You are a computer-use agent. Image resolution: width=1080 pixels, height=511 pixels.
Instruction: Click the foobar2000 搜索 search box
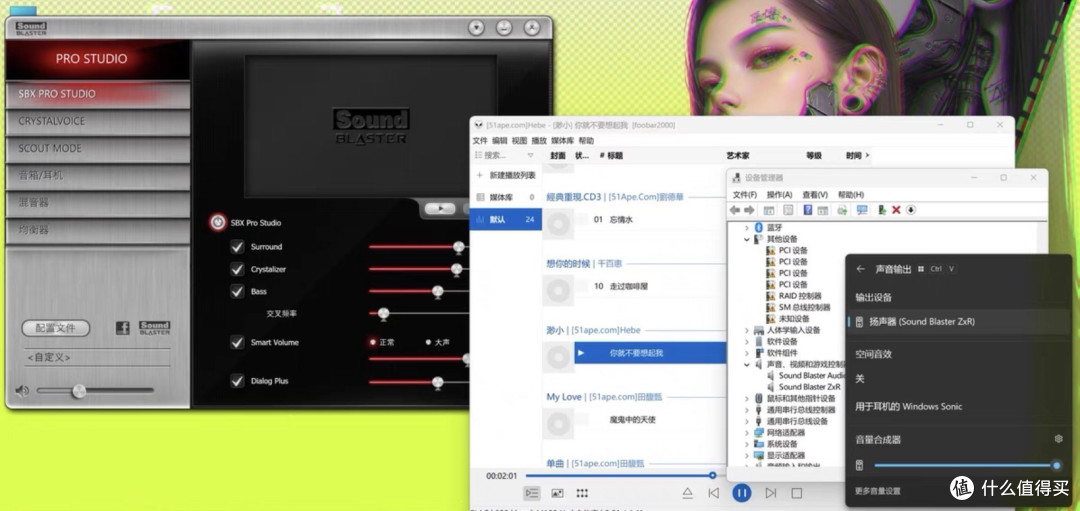[499, 156]
